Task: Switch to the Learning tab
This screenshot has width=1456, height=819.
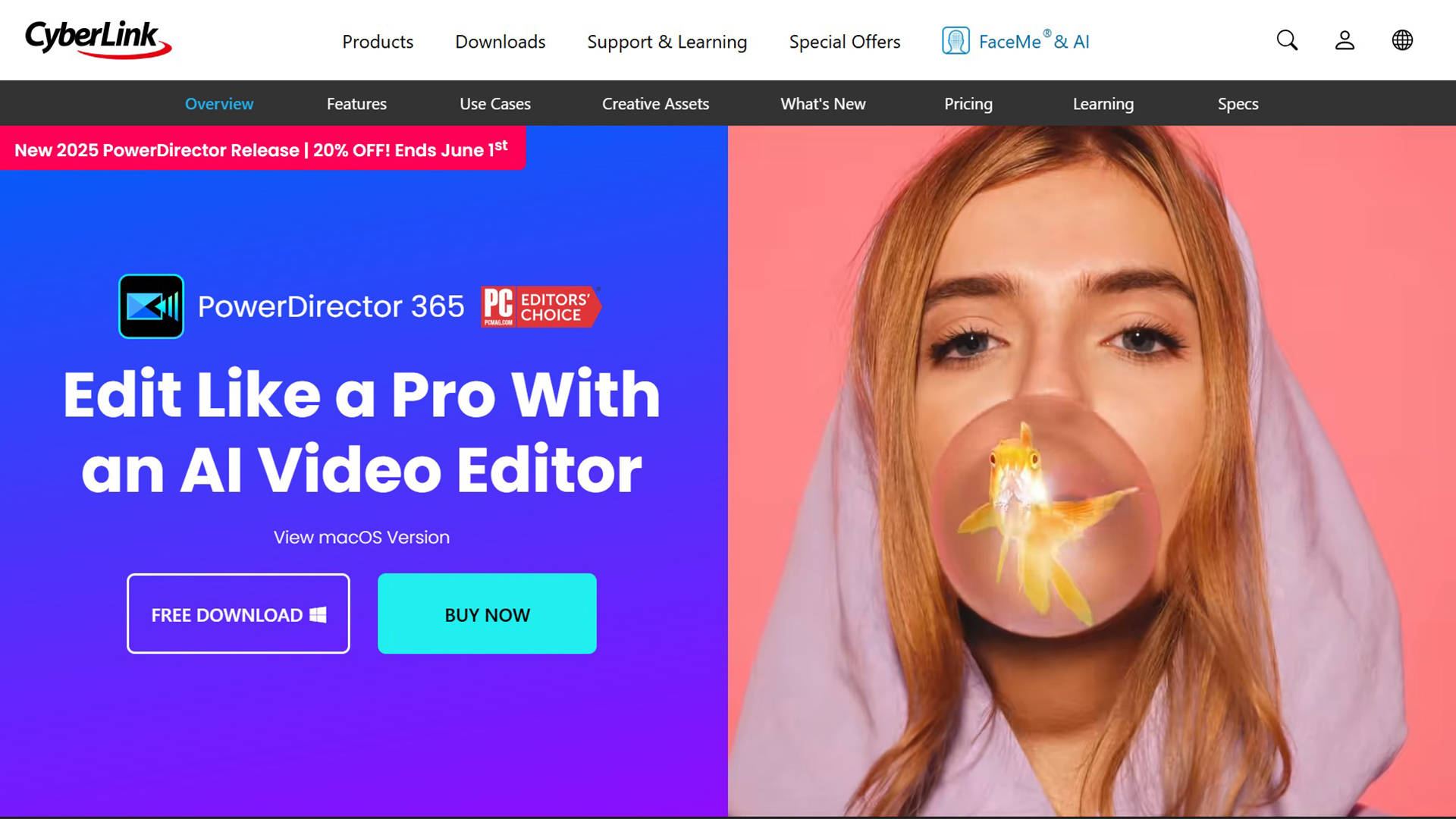Action: (1103, 104)
